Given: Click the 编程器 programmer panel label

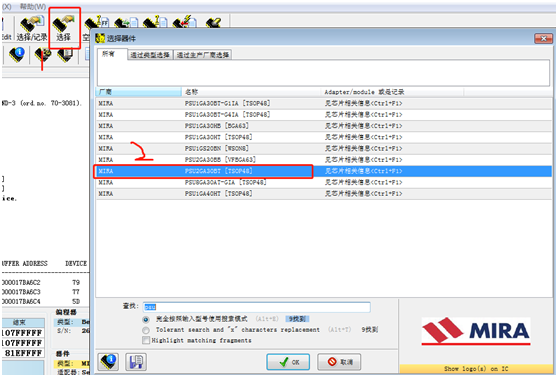Looking at the screenshot, I should pos(66,312).
